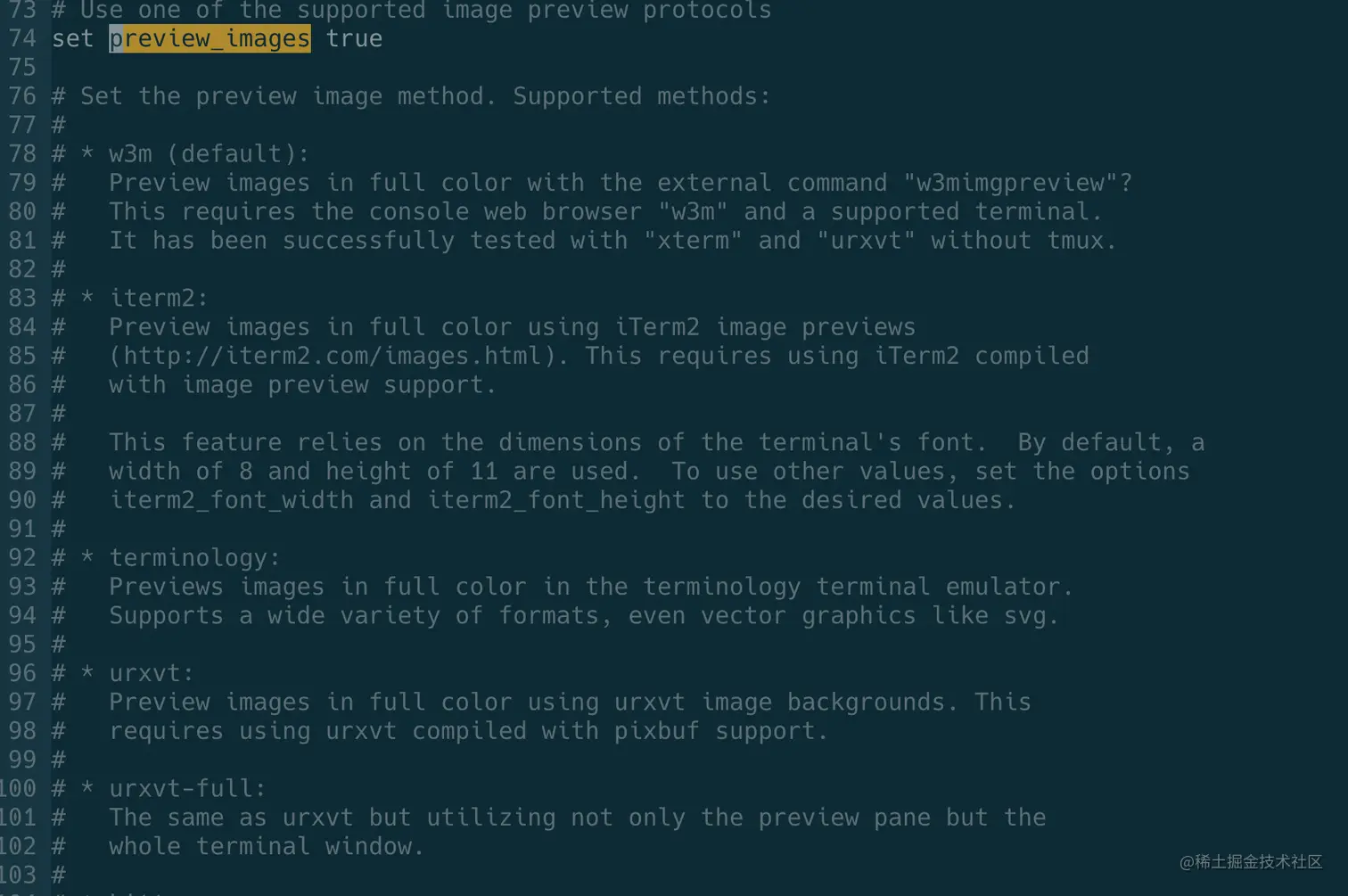1348x896 pixels.
Task: Click 'iterm2_font_height' on line 90
Action: (555, 500)
